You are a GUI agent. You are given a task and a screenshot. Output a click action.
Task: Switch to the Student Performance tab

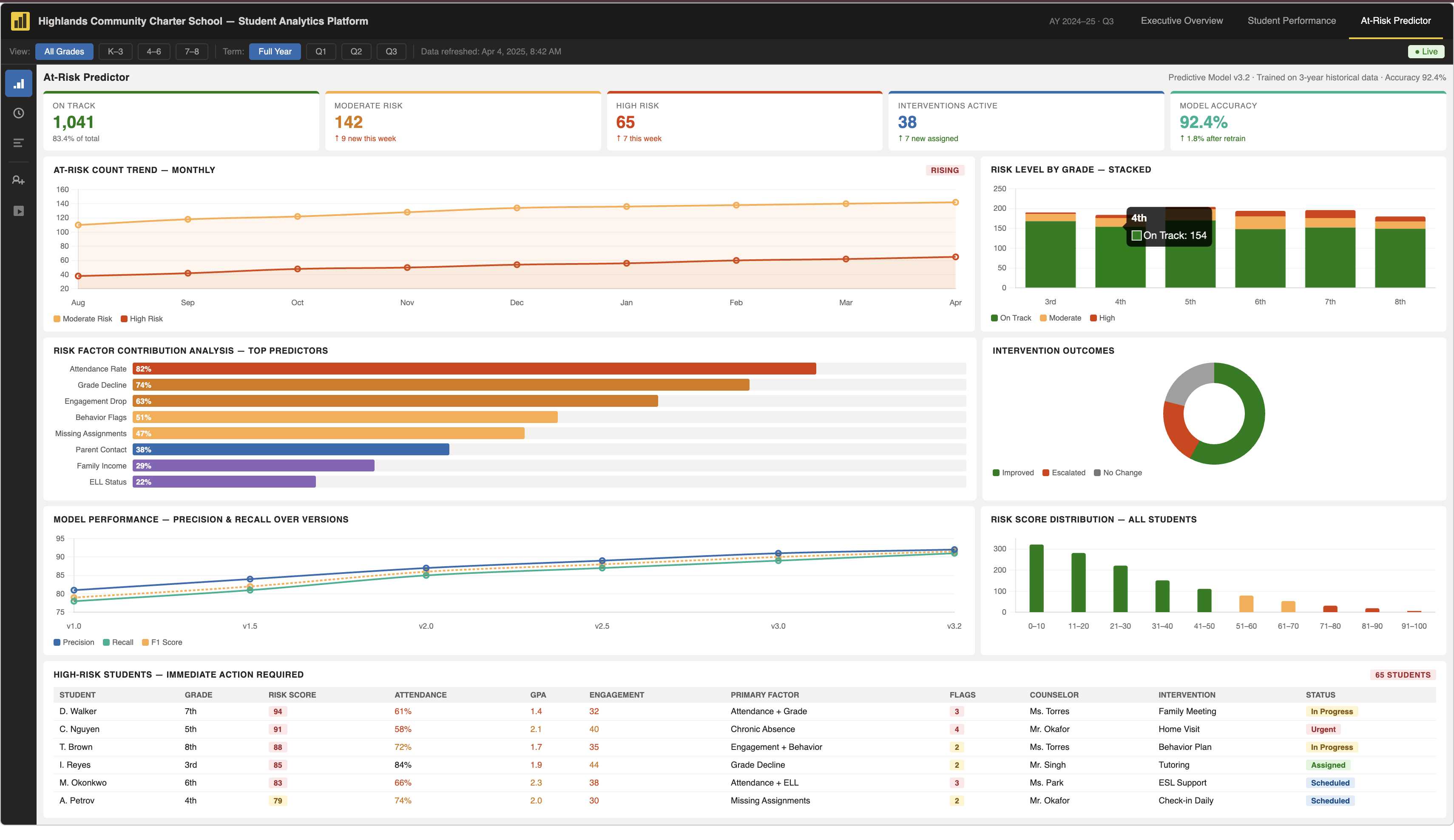[x=1292, y=21]
